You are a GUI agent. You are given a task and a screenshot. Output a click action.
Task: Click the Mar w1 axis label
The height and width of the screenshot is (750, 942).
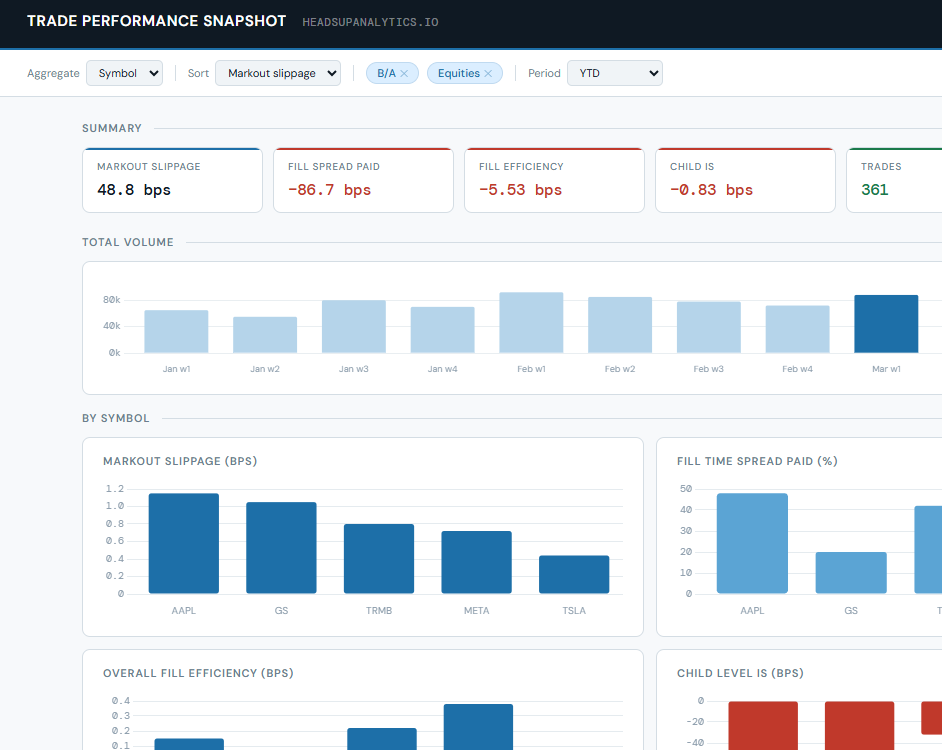tap(886, 369)
